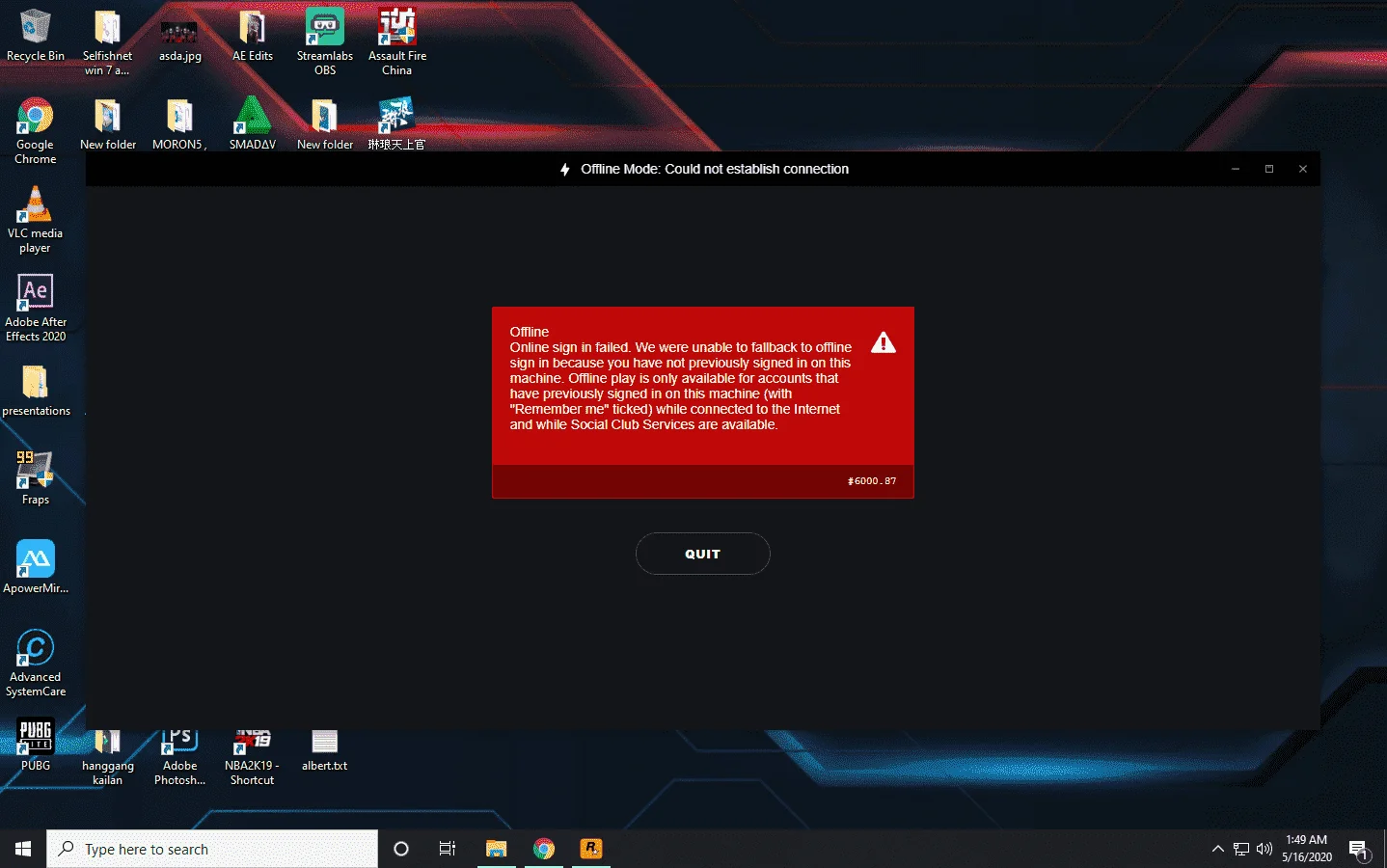Image resolution: width=1387 pixels, height=868 pixels.
Task: Select PUBG Lite desktop shortcut
Action: [x=36, y=745]
